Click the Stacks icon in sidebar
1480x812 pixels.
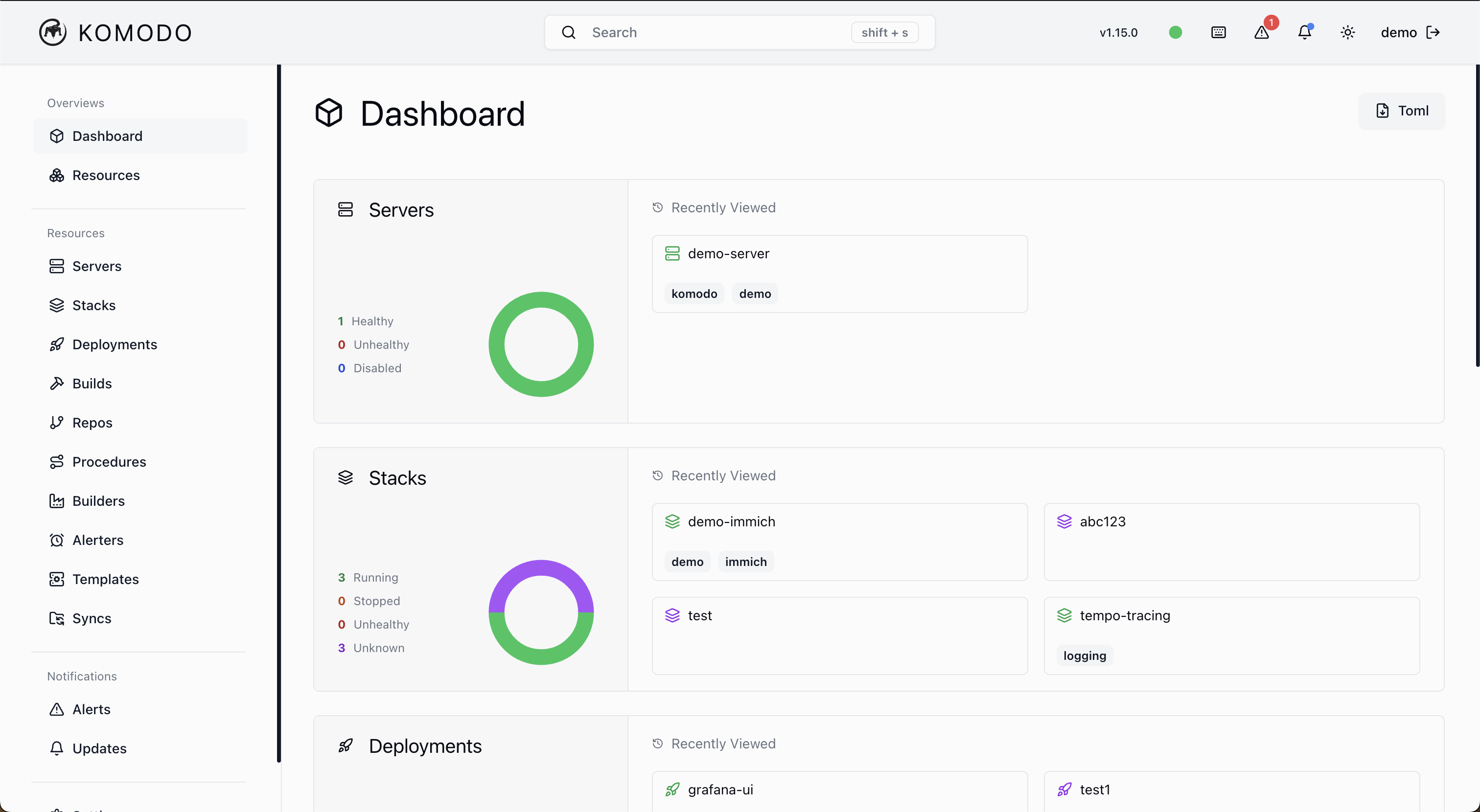(56, 306)
